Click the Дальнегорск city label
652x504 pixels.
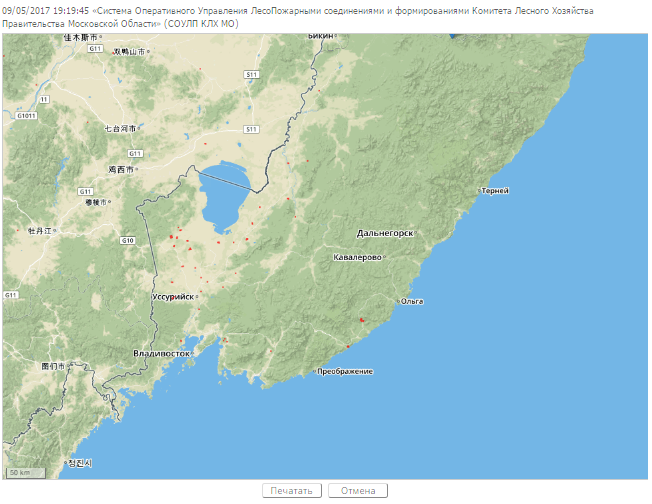point(385,234)
